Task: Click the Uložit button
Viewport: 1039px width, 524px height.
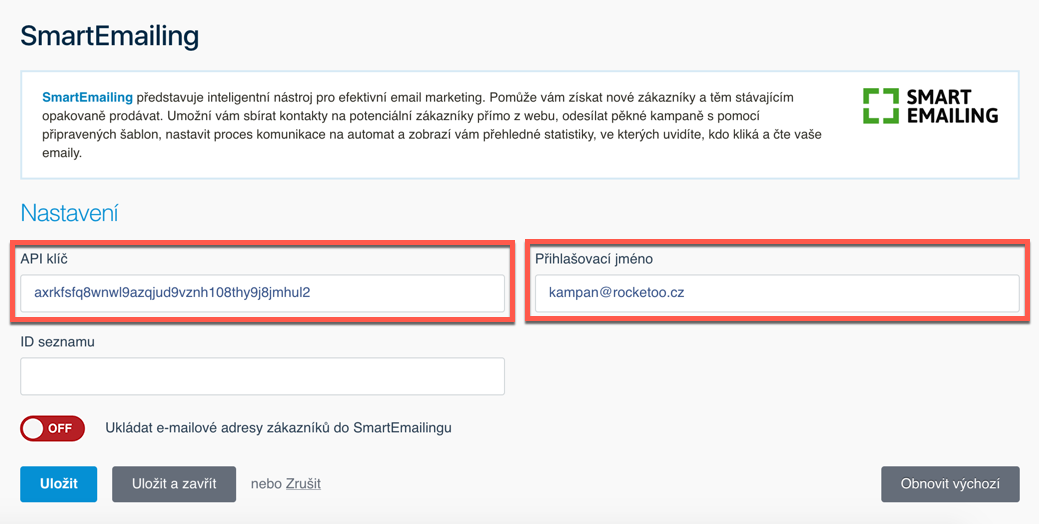Action: pyautogui.click(x=58, y=484)
